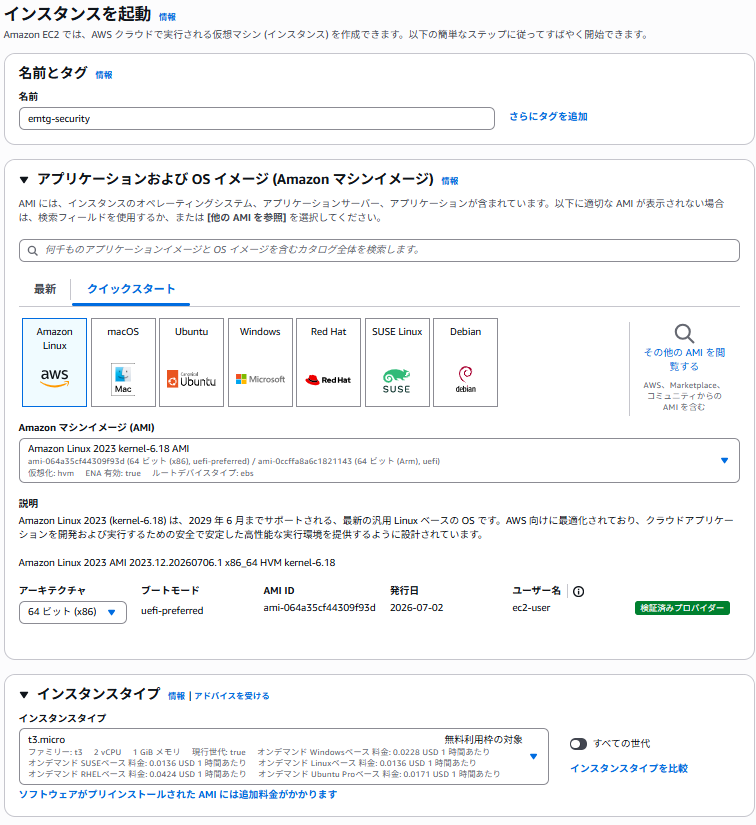
Task: Click the 無料利用枠の対象 label
Action: pos(483,740)
